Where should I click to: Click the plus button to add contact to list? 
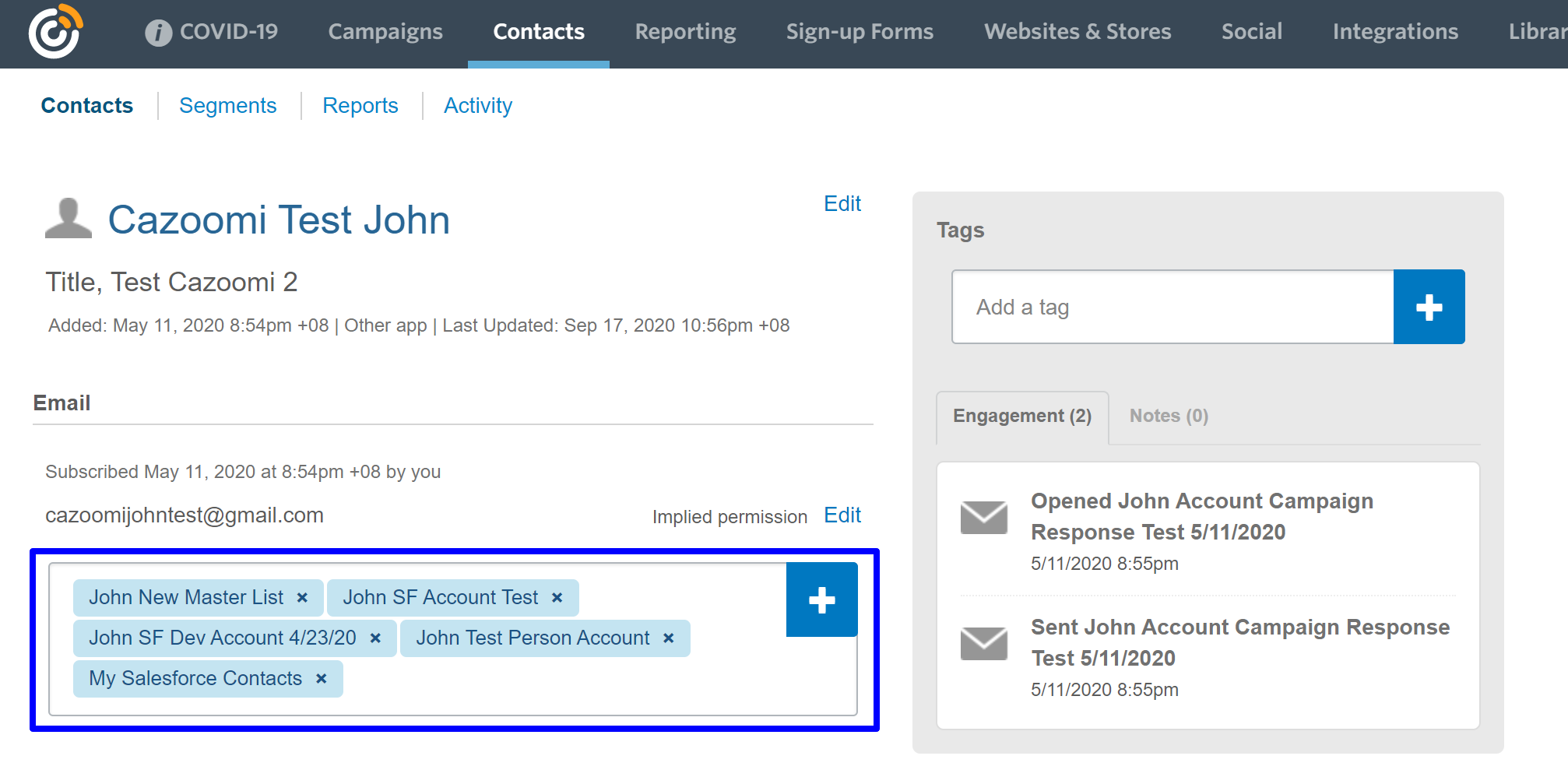click(x=821, y=599)
